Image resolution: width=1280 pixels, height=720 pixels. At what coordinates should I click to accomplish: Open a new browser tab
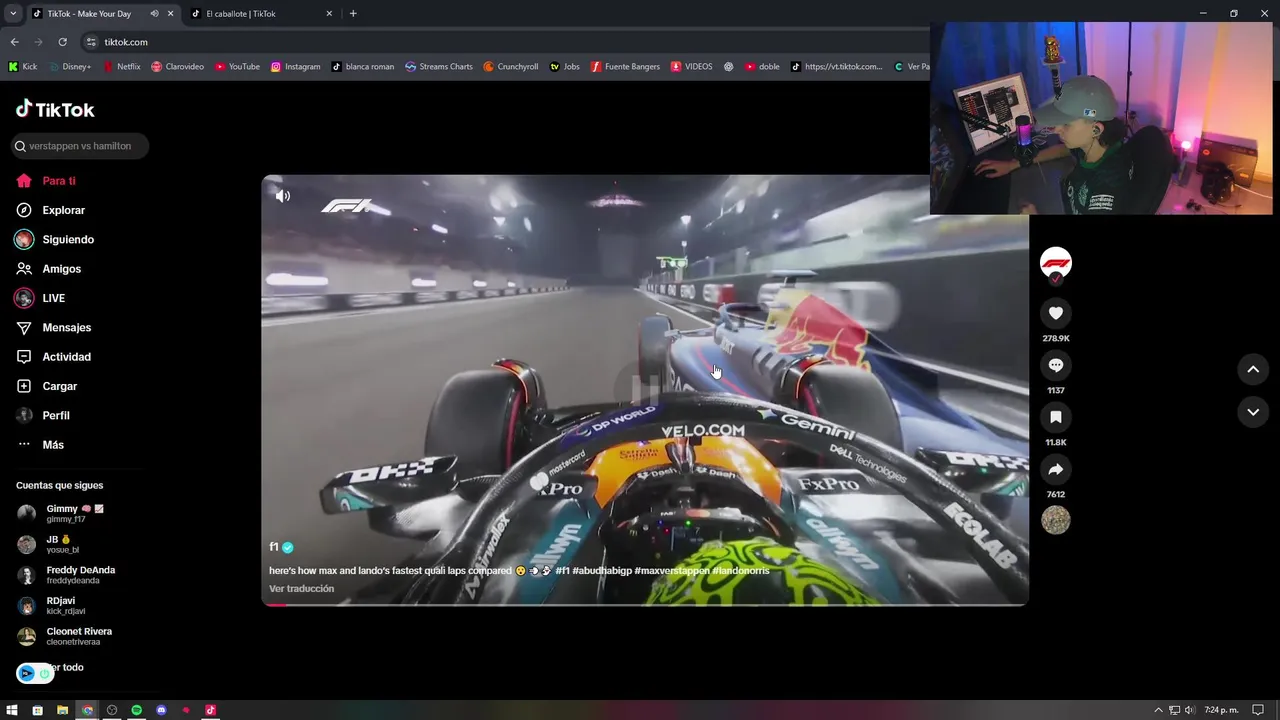pyautogui.click(x=353, y=14)
